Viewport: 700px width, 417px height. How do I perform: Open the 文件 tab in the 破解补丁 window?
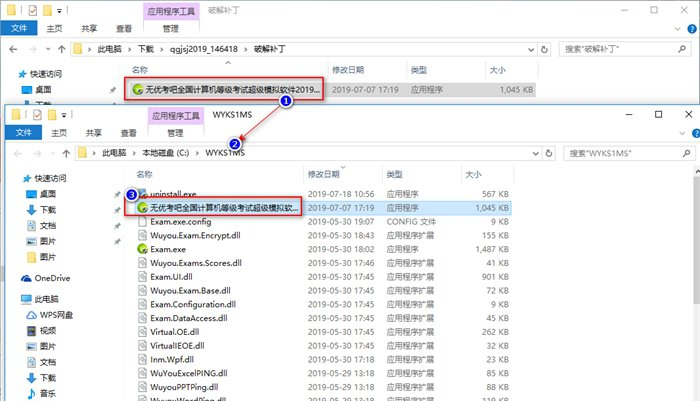[19, 28]
